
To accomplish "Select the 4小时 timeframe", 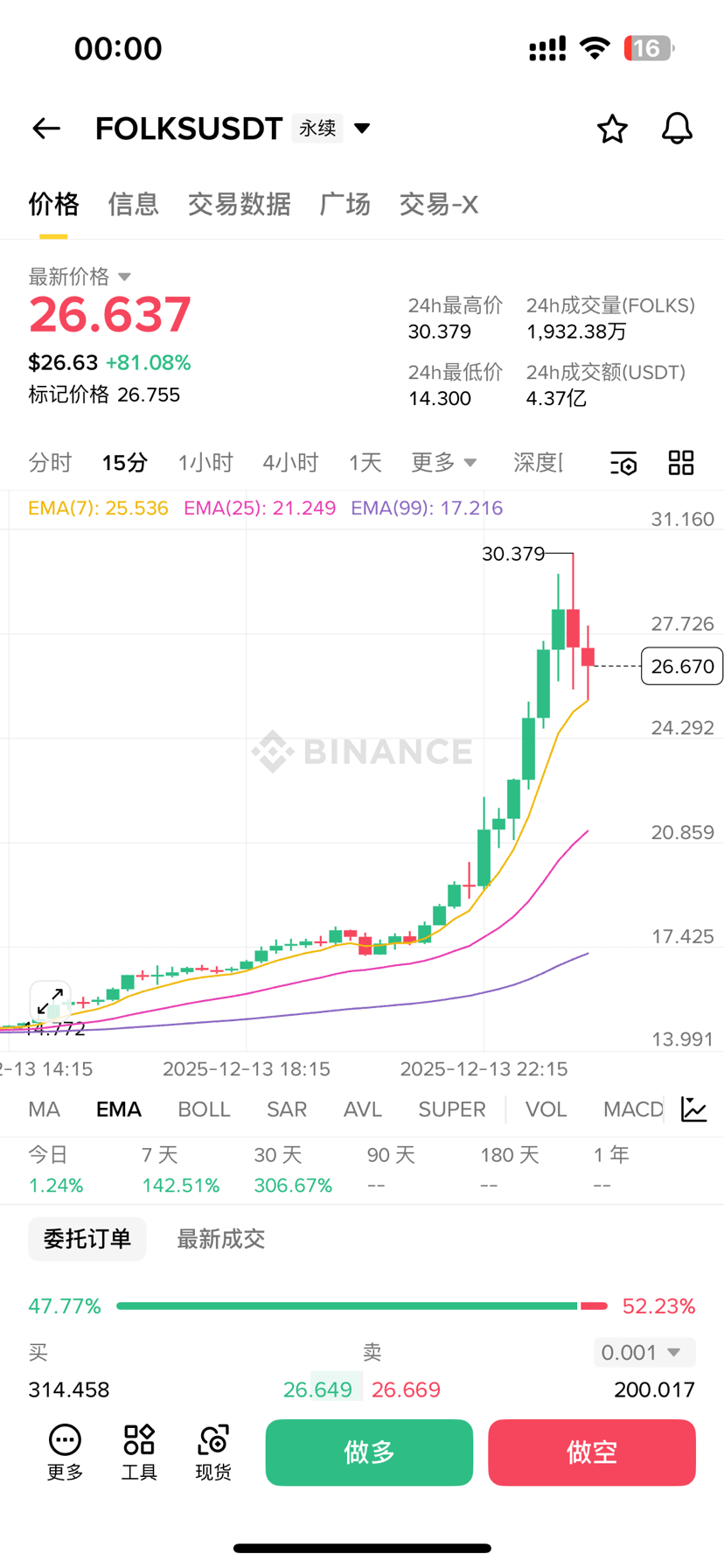I will click(290, 462).
